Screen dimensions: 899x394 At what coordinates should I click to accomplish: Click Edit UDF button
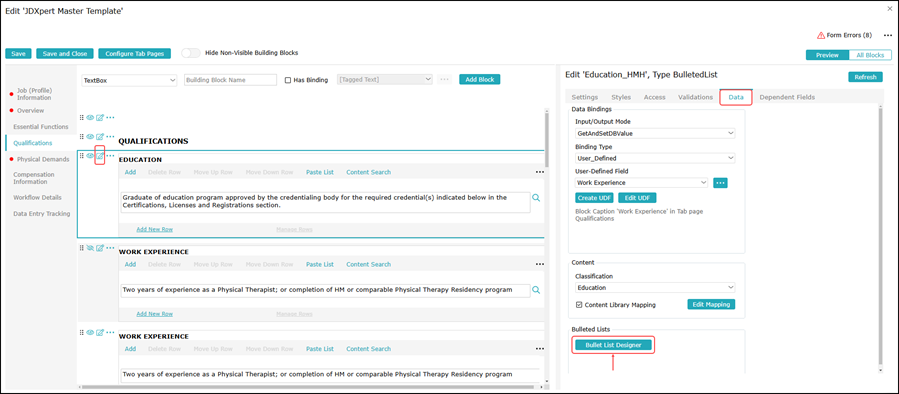[637, 198]
